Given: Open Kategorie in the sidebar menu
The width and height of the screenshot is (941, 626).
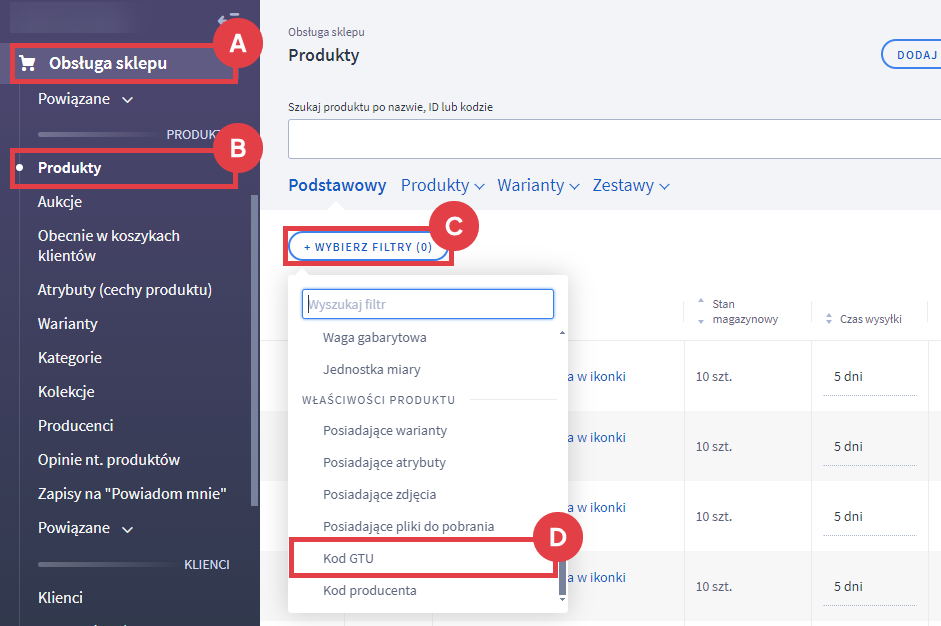Looking at the screenshot, I should tap(70, 358).
